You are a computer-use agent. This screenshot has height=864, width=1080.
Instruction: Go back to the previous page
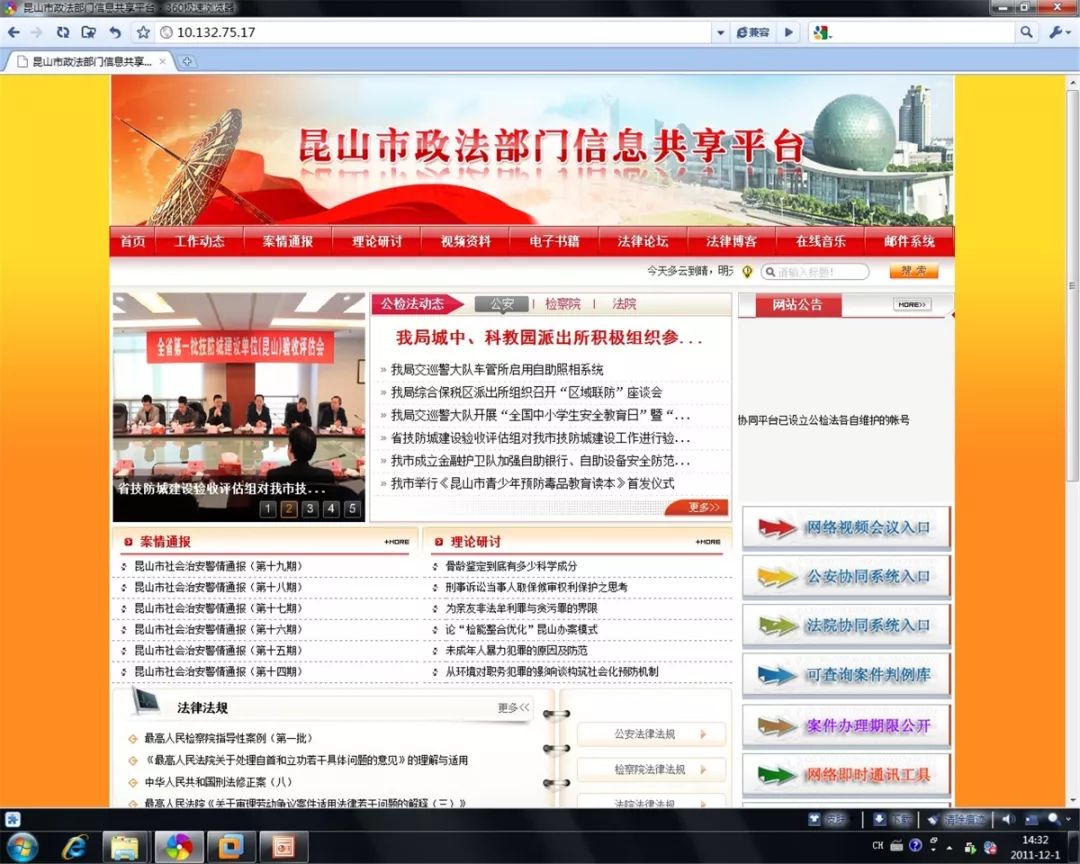(13, 32)
